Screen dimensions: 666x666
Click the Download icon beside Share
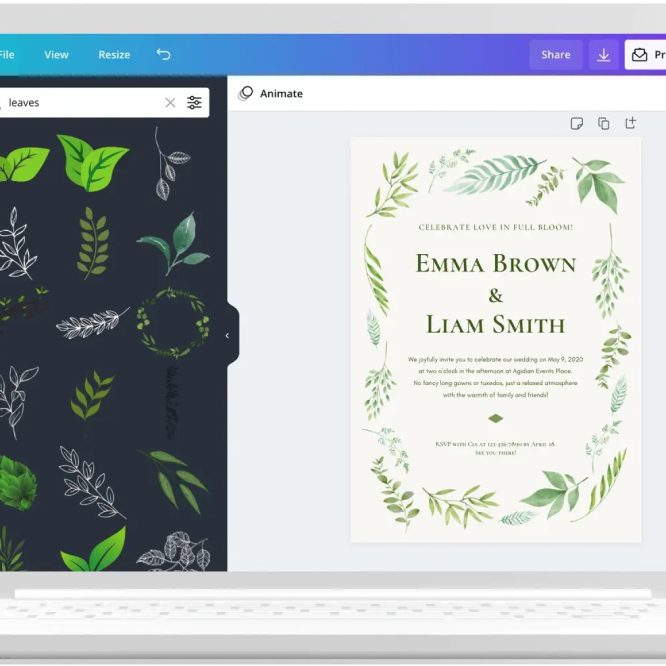603,55
